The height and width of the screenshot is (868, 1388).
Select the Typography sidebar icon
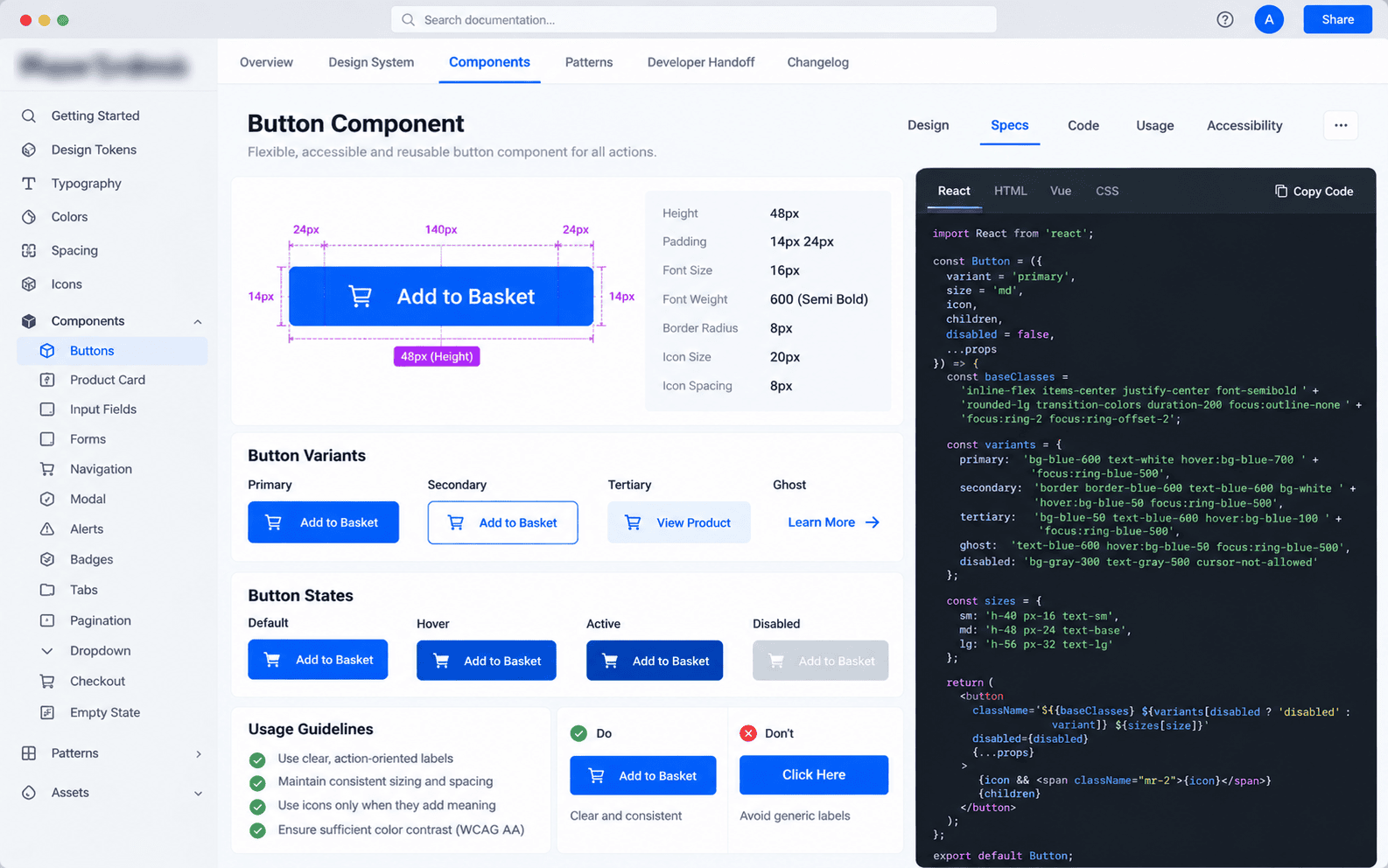click(x=29, y=184)
